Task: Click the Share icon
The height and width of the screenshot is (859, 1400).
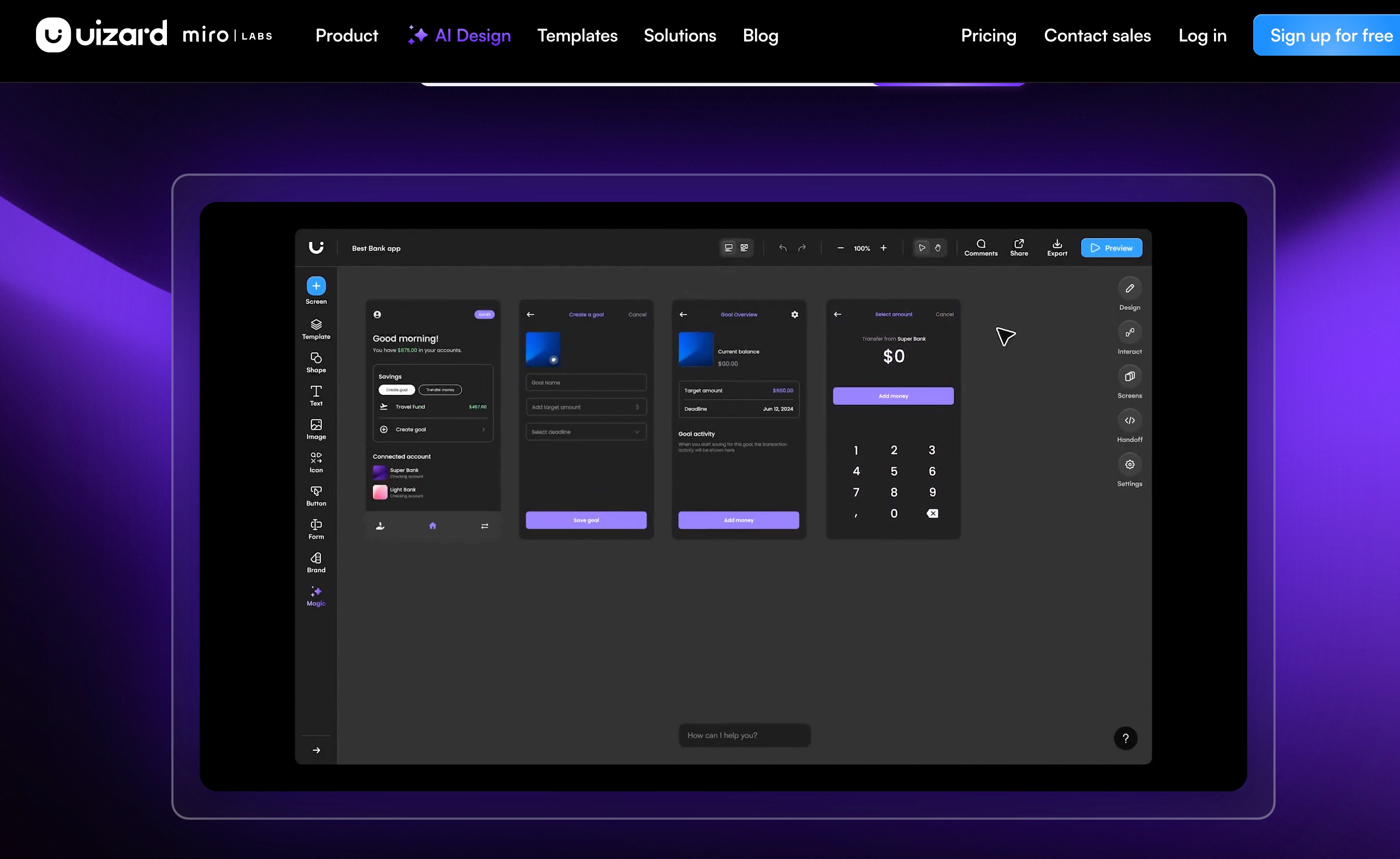Action: 1019,248
